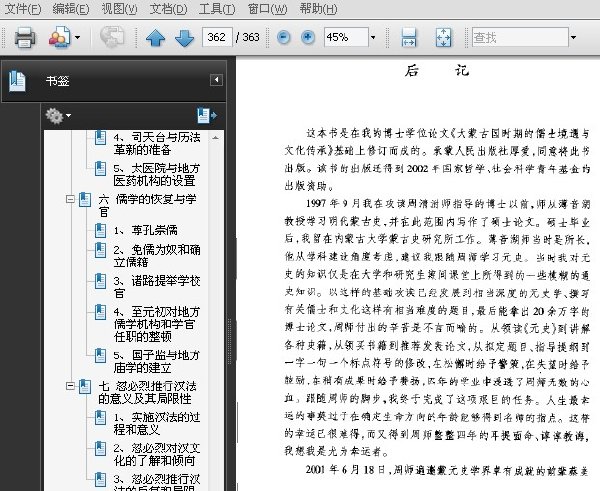Click bookmark icon beside 4、司天台与历法革新的准备
The image size is (600, 491).
100,137
